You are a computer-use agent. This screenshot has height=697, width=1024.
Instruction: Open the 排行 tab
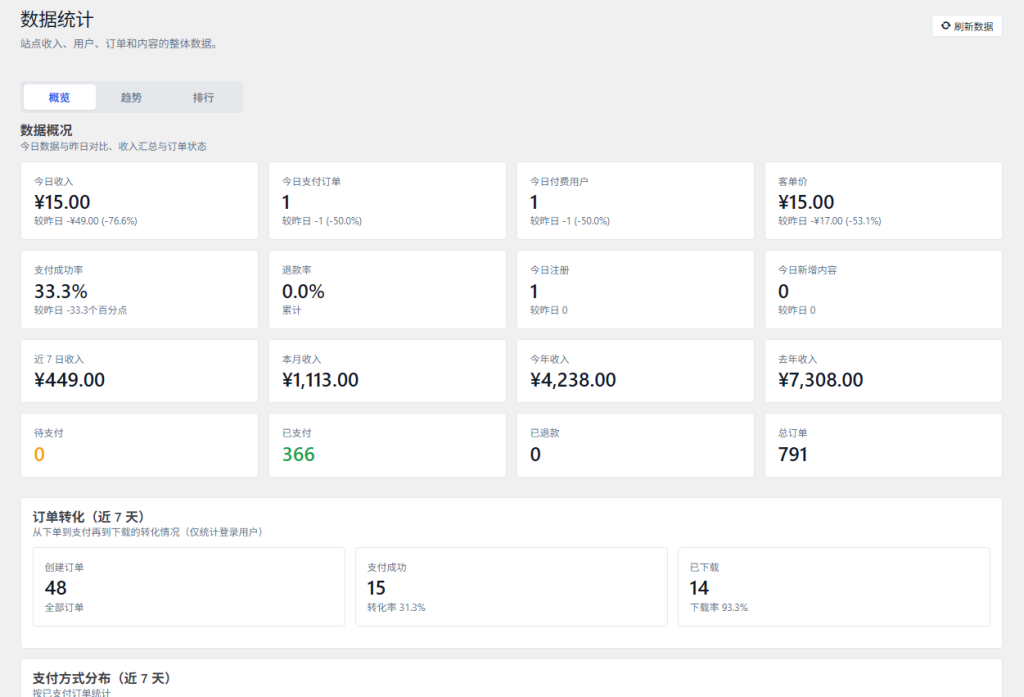point(203,97)
